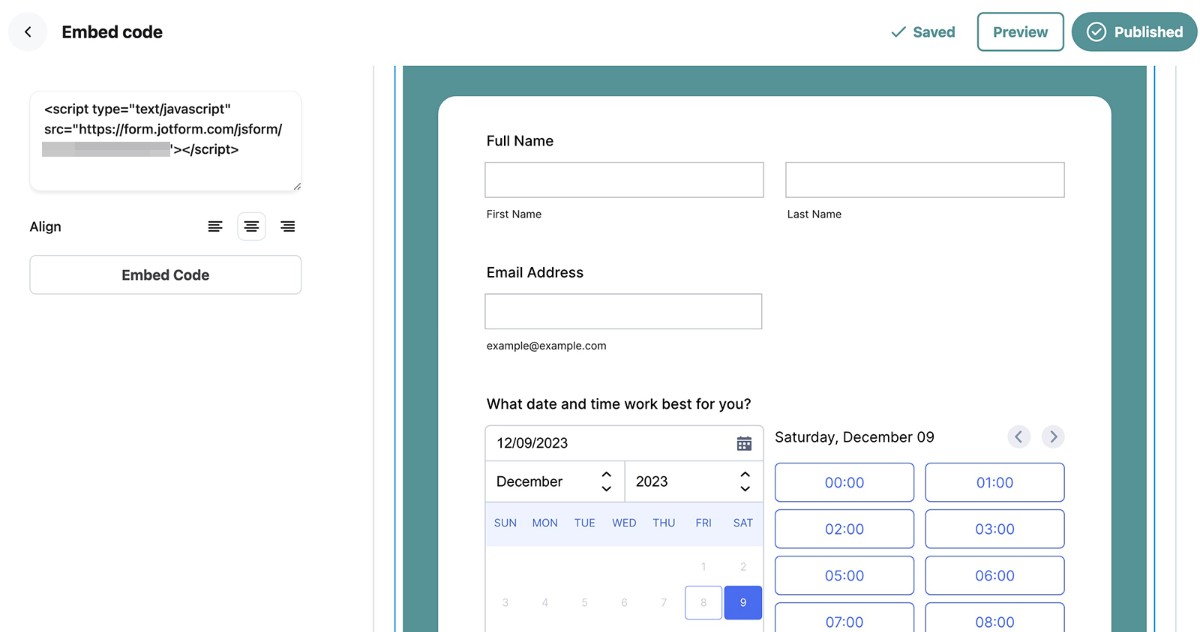This screenshot has height=632, width=1200.
Task: Focus the embed script textarea
Action: [x=165, y=141]
